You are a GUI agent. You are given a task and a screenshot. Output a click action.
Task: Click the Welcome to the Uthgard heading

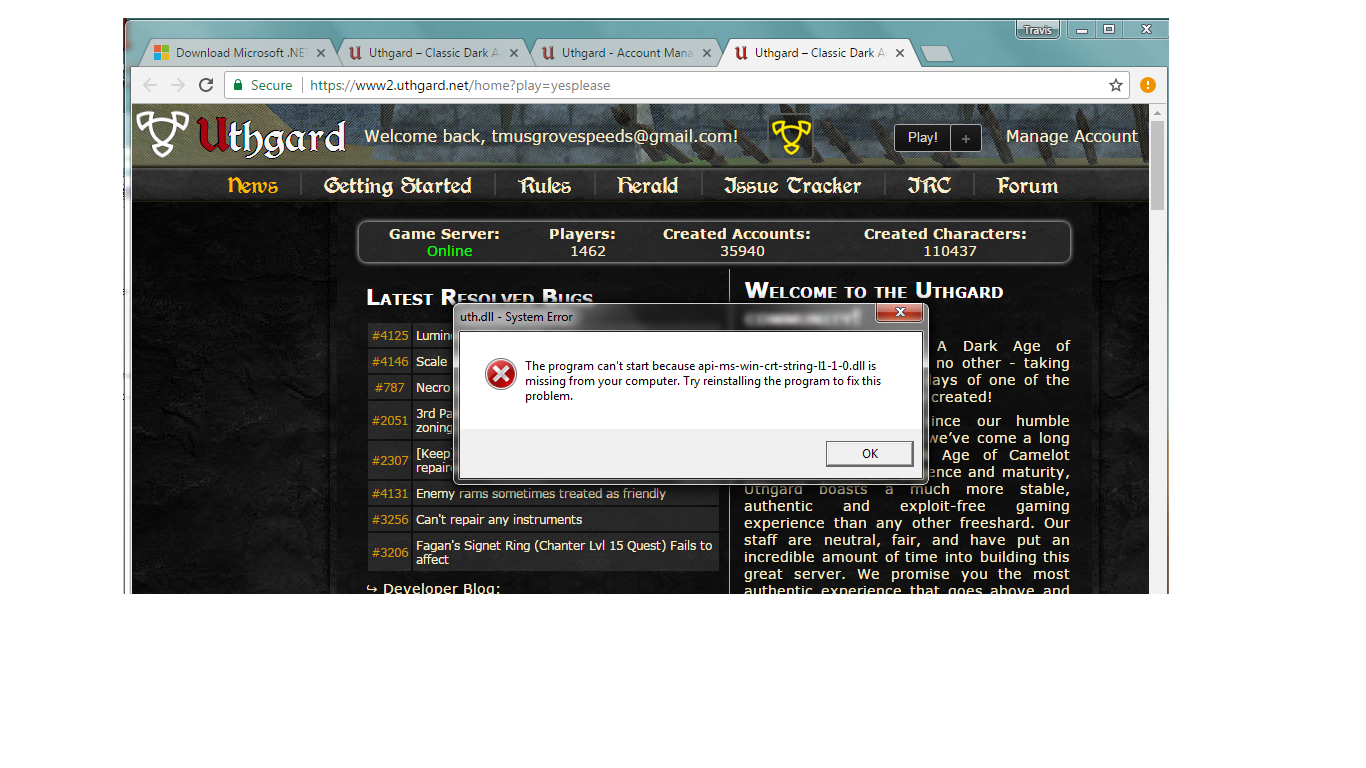[x=874, y=291]
